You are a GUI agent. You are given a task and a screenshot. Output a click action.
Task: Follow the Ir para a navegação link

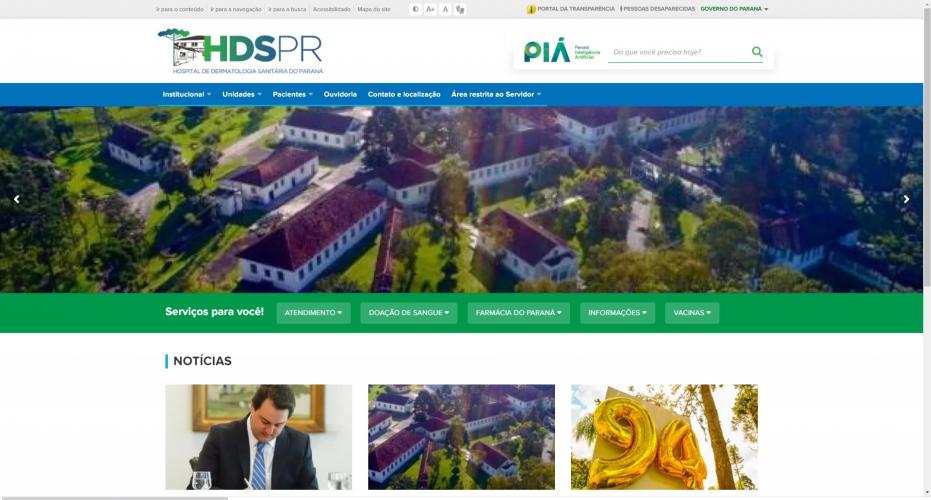[x=236, y=10]
